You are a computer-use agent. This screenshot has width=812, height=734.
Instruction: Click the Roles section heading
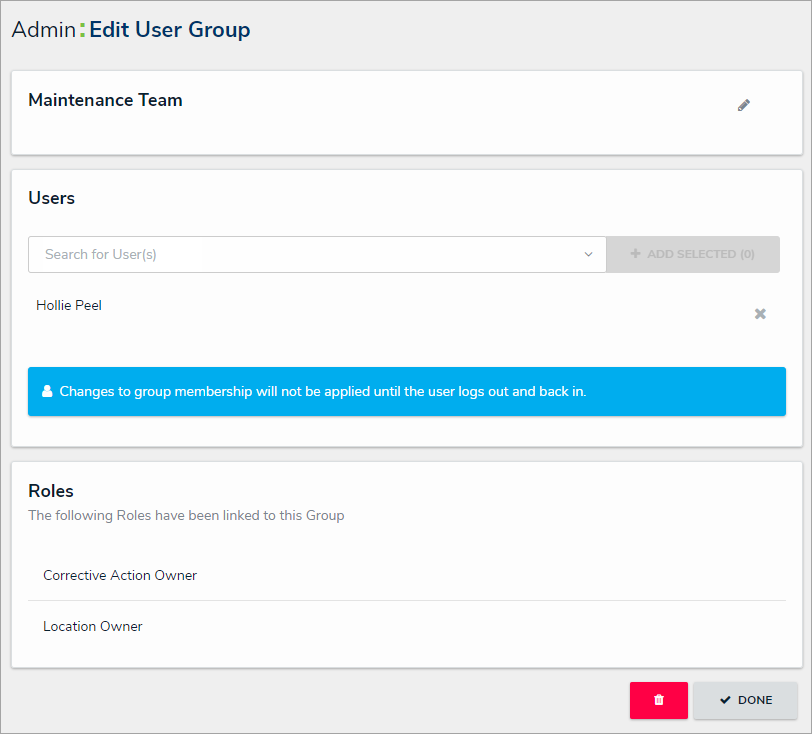pos(51,491)
